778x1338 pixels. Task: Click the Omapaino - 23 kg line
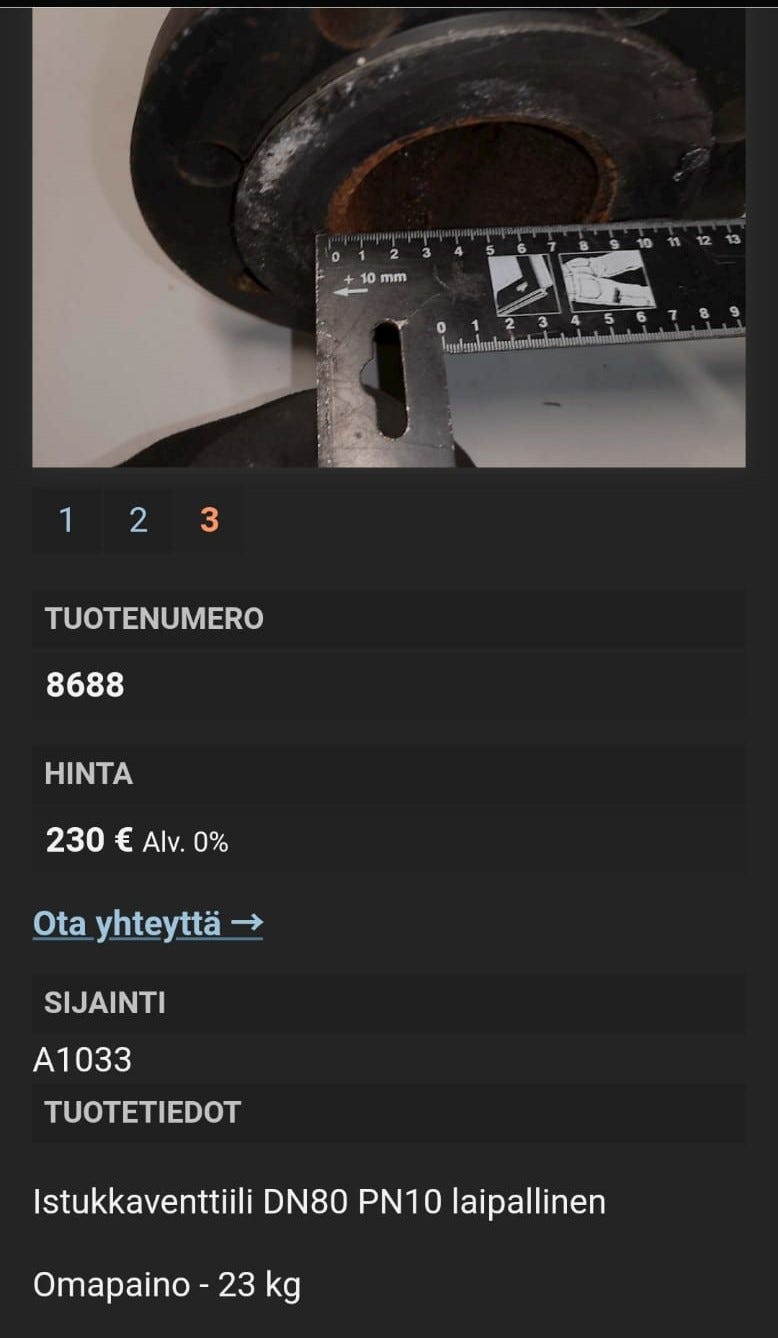(167, 1285)
